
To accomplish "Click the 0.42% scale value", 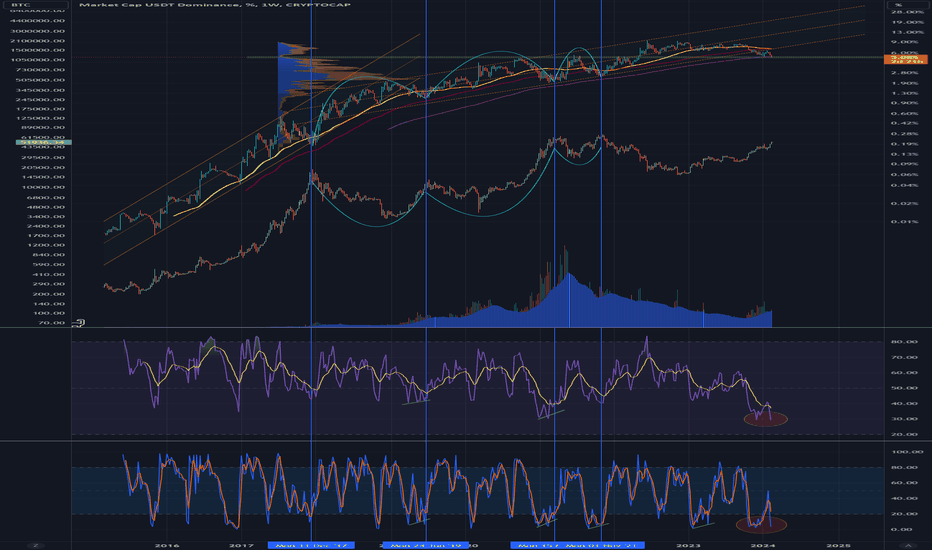I will (x=905, y=124).
